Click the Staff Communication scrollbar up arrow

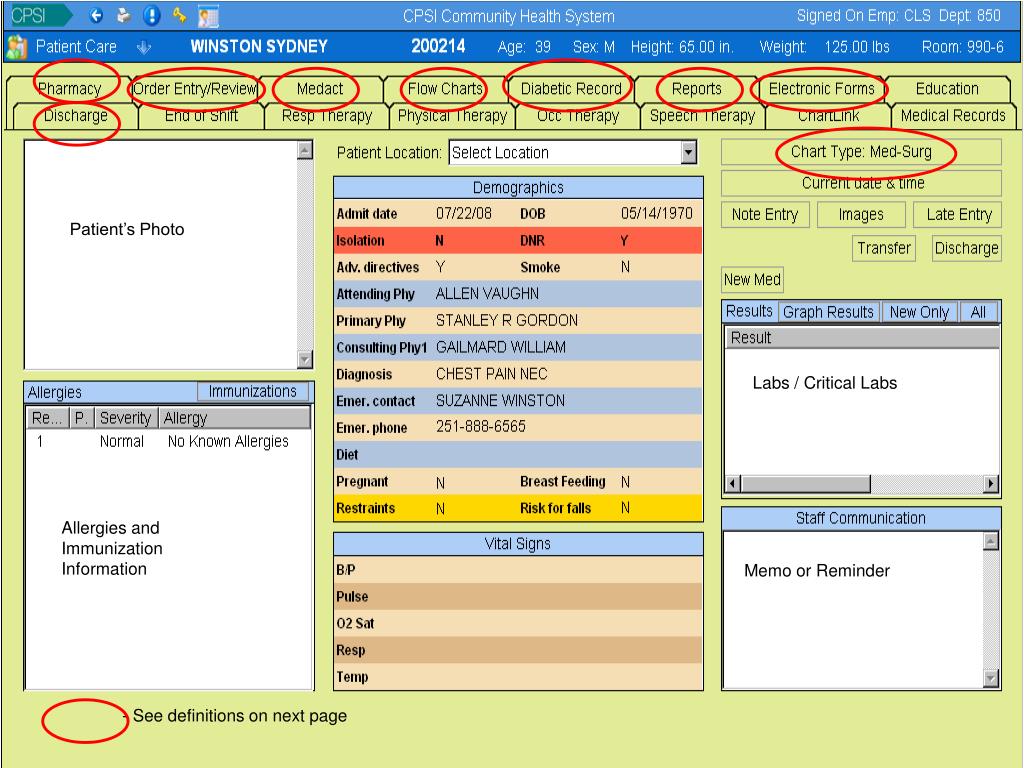tap(991, 541)
